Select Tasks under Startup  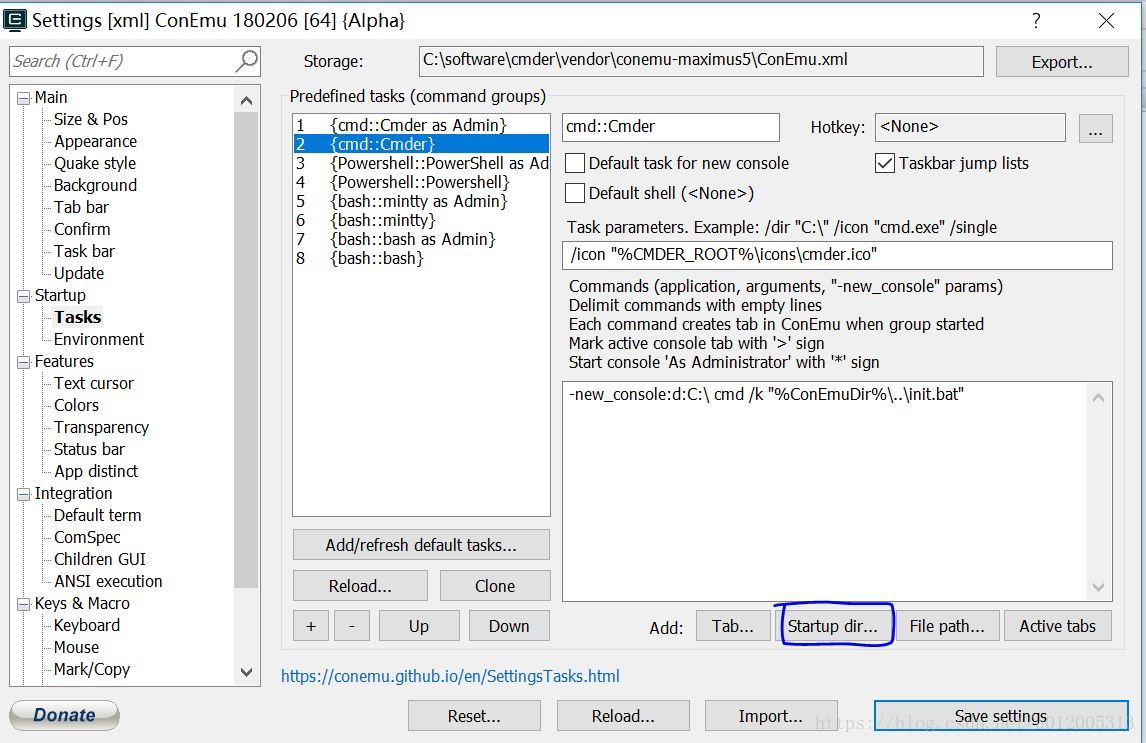tap(77, 317)
